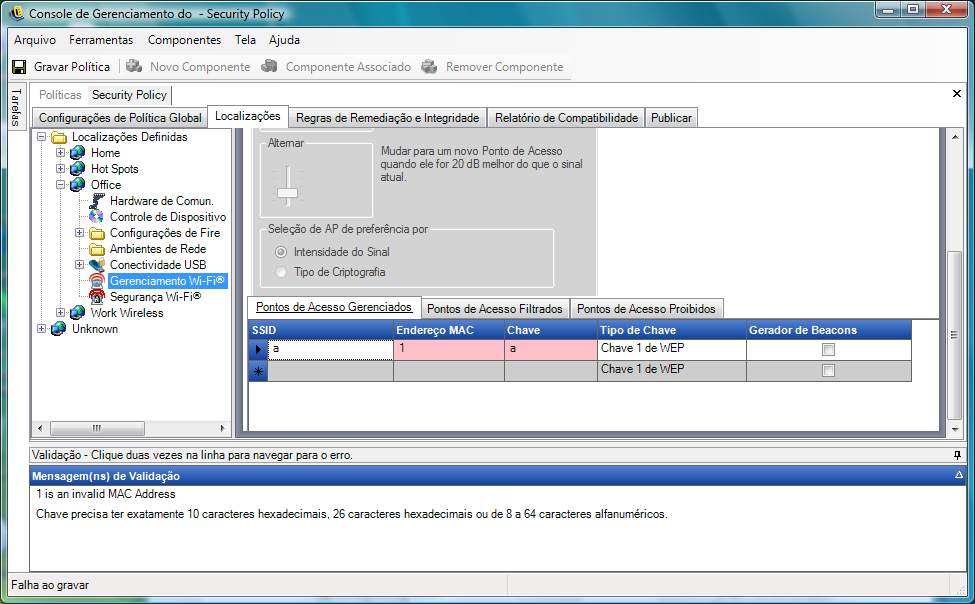This screenshot has height=604, width=975.
Task: Click the Conectividade USB icon
Action: (97, 265)
